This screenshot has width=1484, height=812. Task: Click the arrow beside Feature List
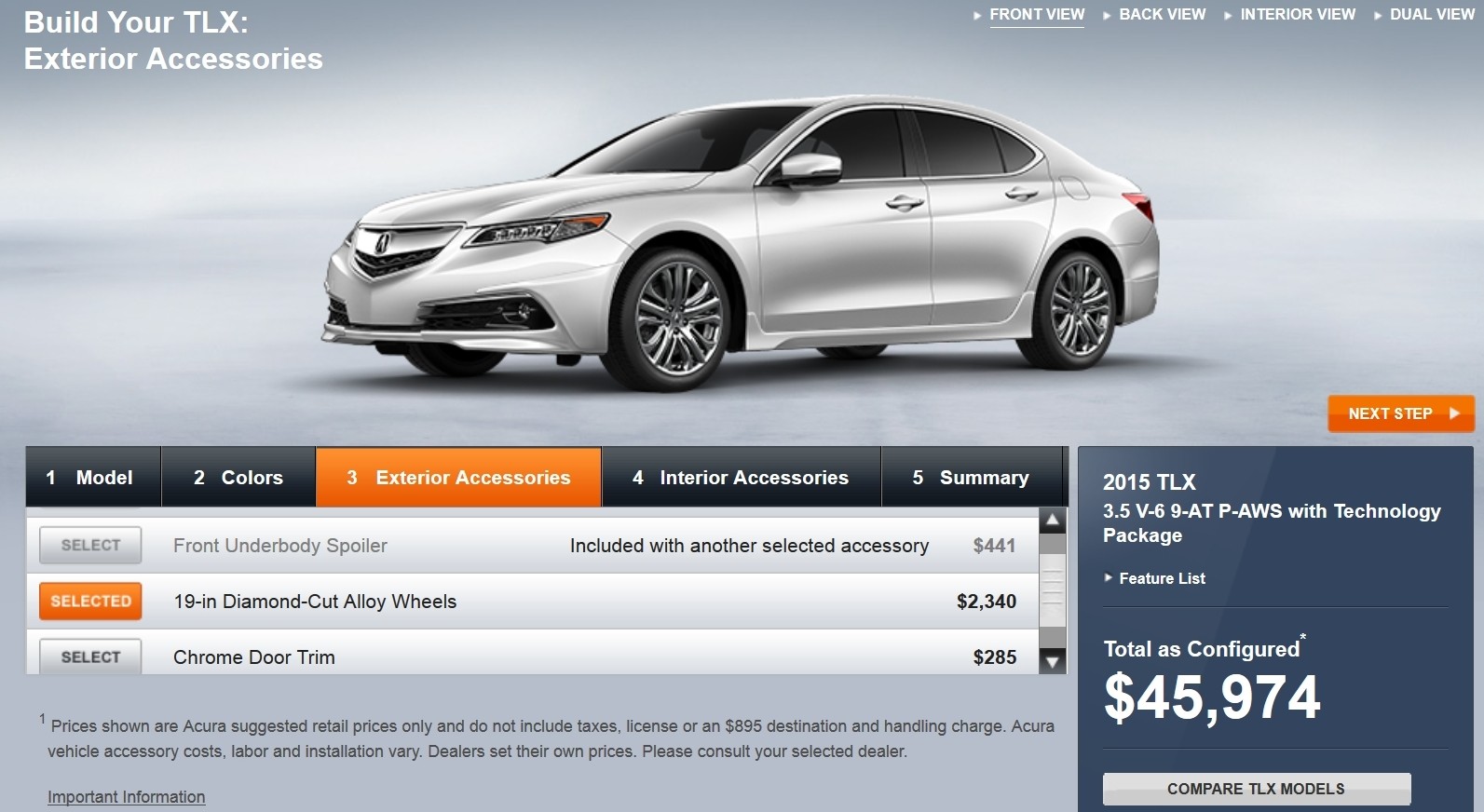tap(1109, 578)
